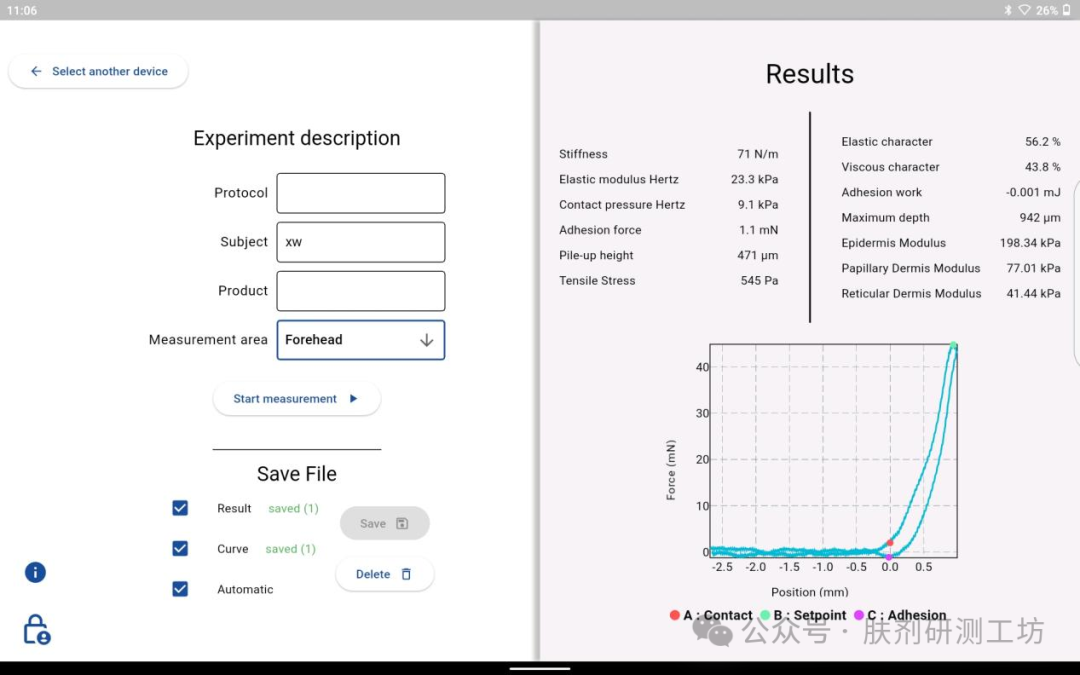Toggle the Result checkbox
1080x675 pixels.
coord(180,508)
